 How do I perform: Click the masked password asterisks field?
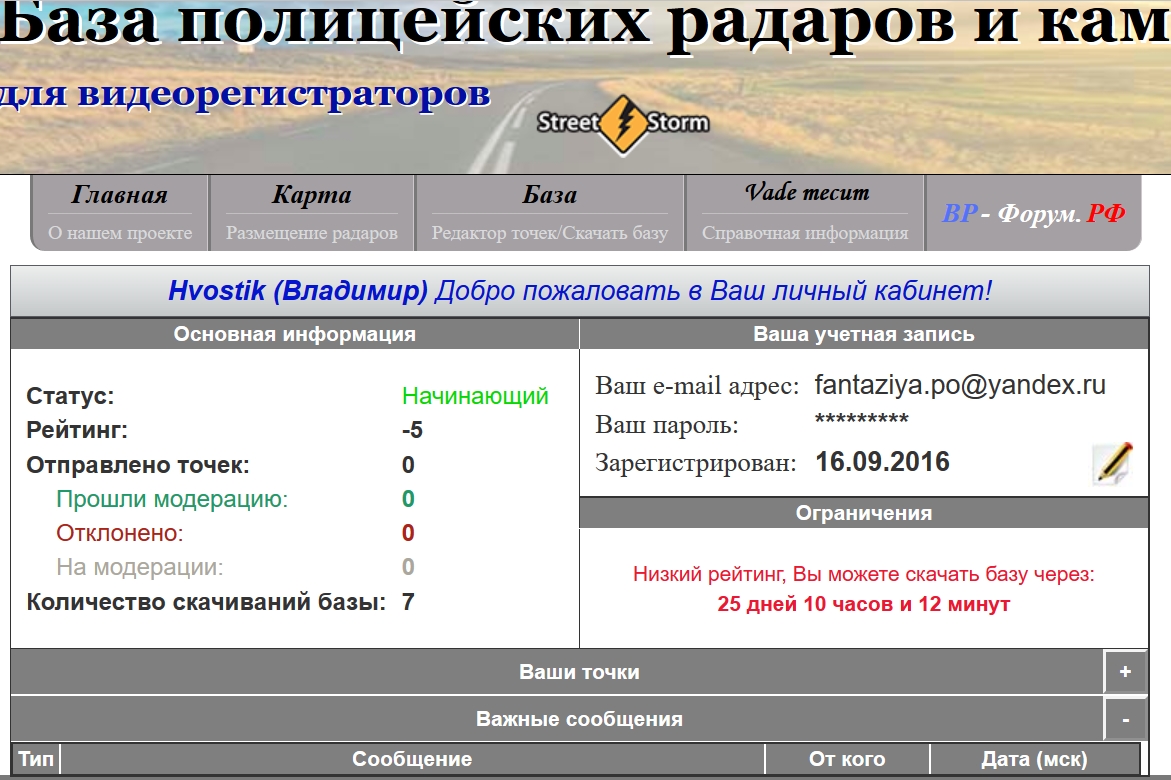pos(861,421)
